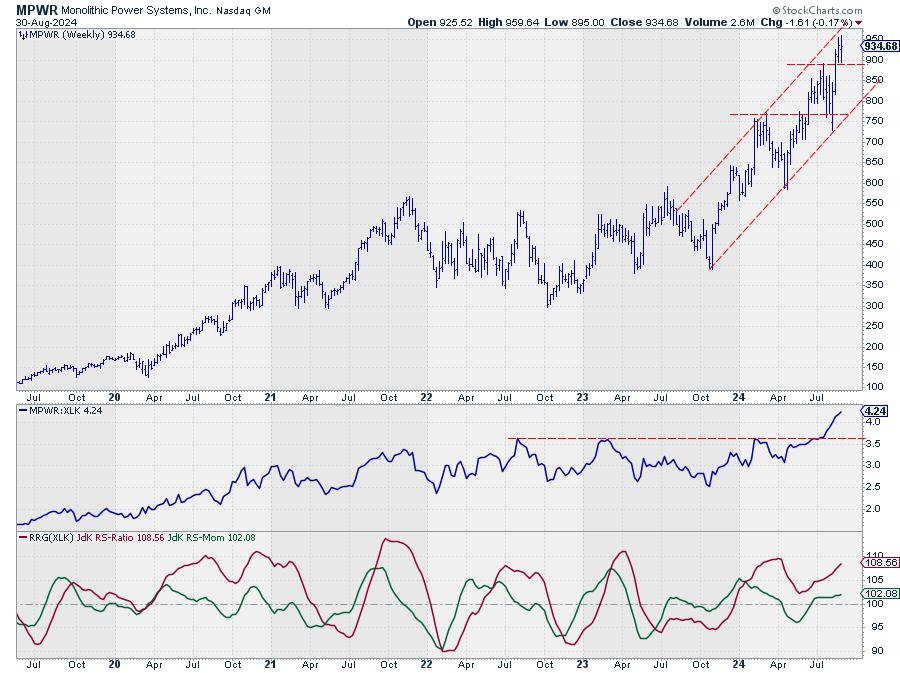900x673 pixels.
Task: Click the line marker before RRG(XLK) legend
Action: 22,538
